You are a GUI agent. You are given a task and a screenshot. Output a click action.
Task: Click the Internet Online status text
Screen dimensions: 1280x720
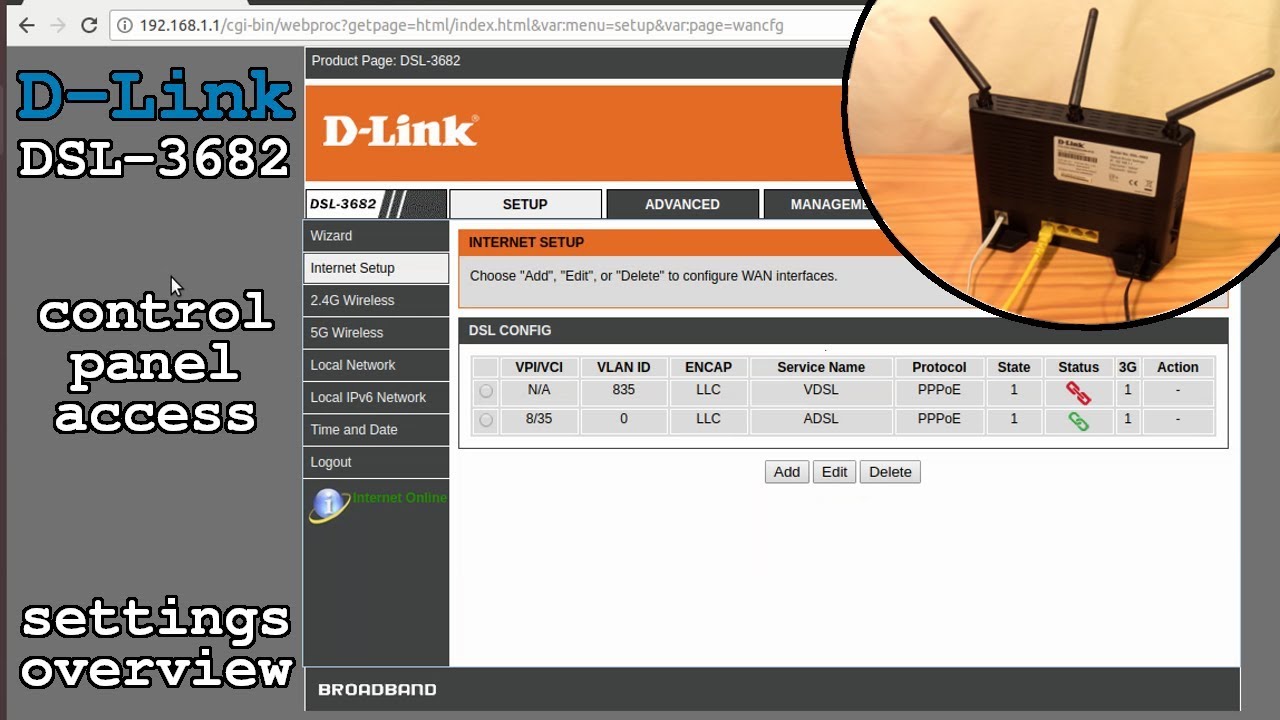(x=400, y=498)
